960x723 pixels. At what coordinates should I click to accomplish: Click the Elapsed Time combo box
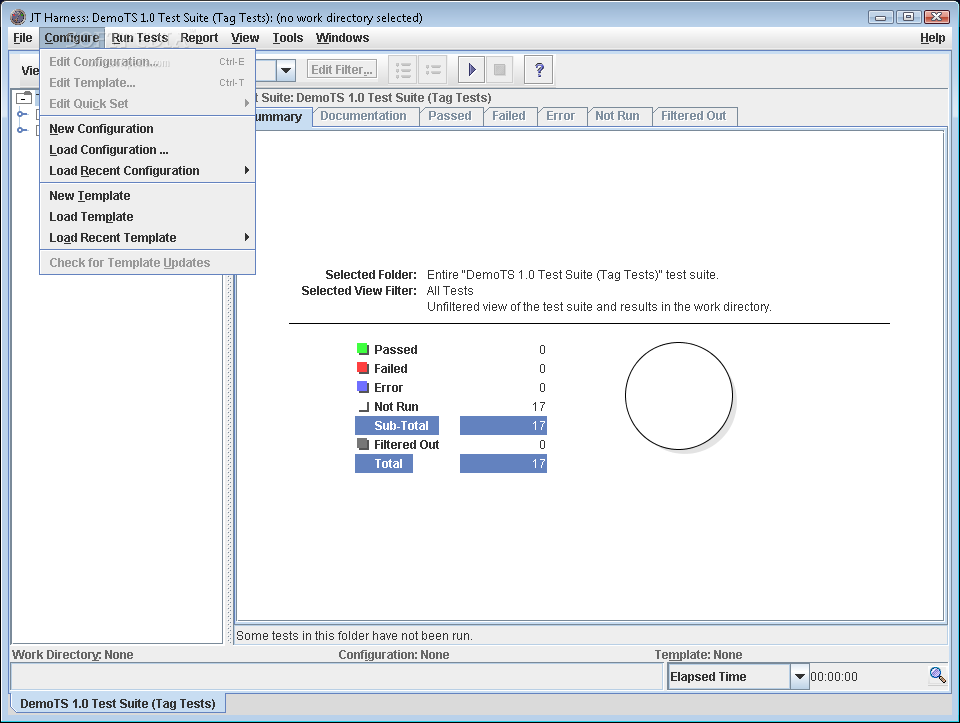738,676
